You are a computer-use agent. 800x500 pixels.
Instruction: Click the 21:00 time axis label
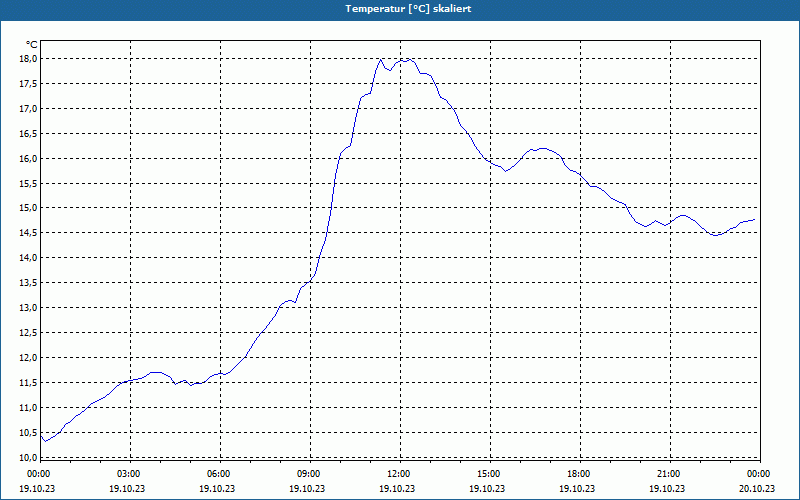pyautogui.click(x=668, y=474)
